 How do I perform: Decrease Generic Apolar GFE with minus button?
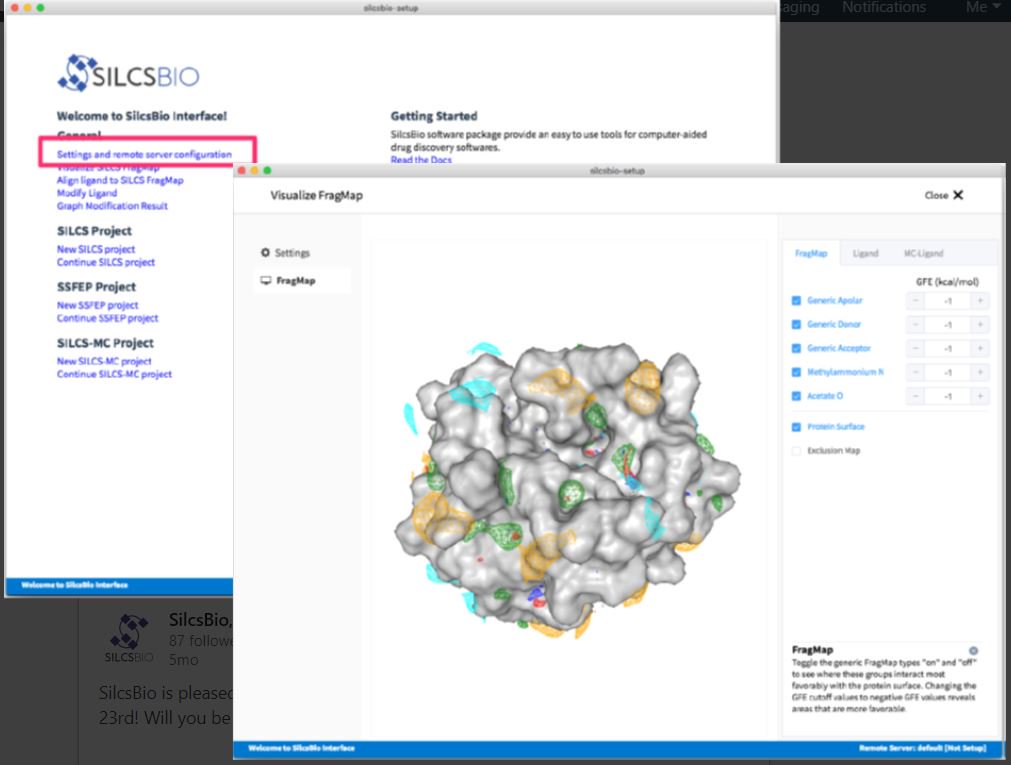[915, 301]
